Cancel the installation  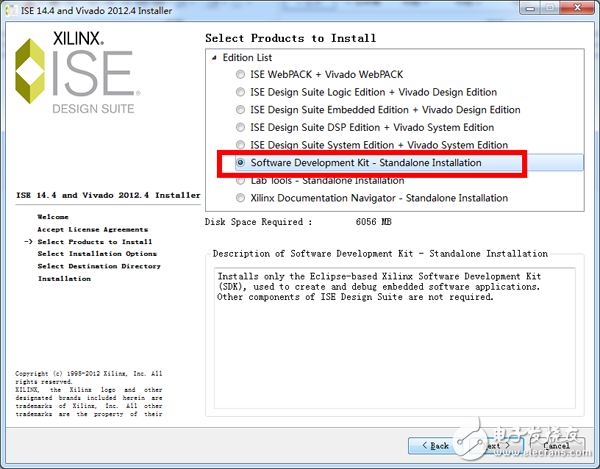click(x=554, y=444)
